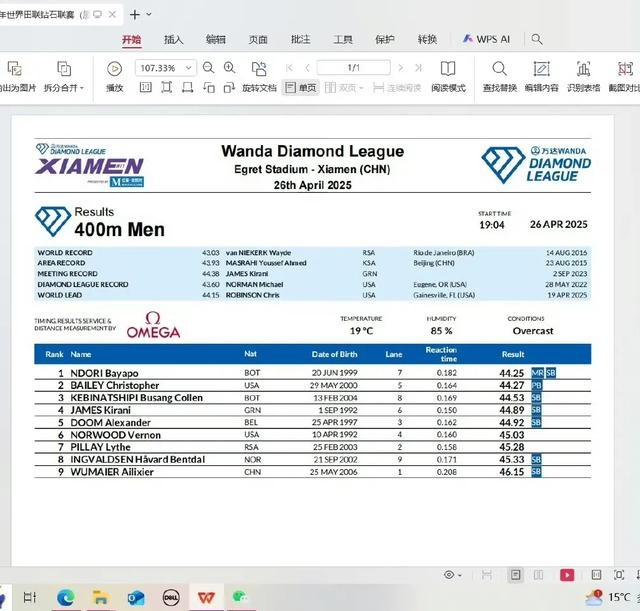Click the page number 1/1 field
The image size is (640, 611).
click(353, 68)
